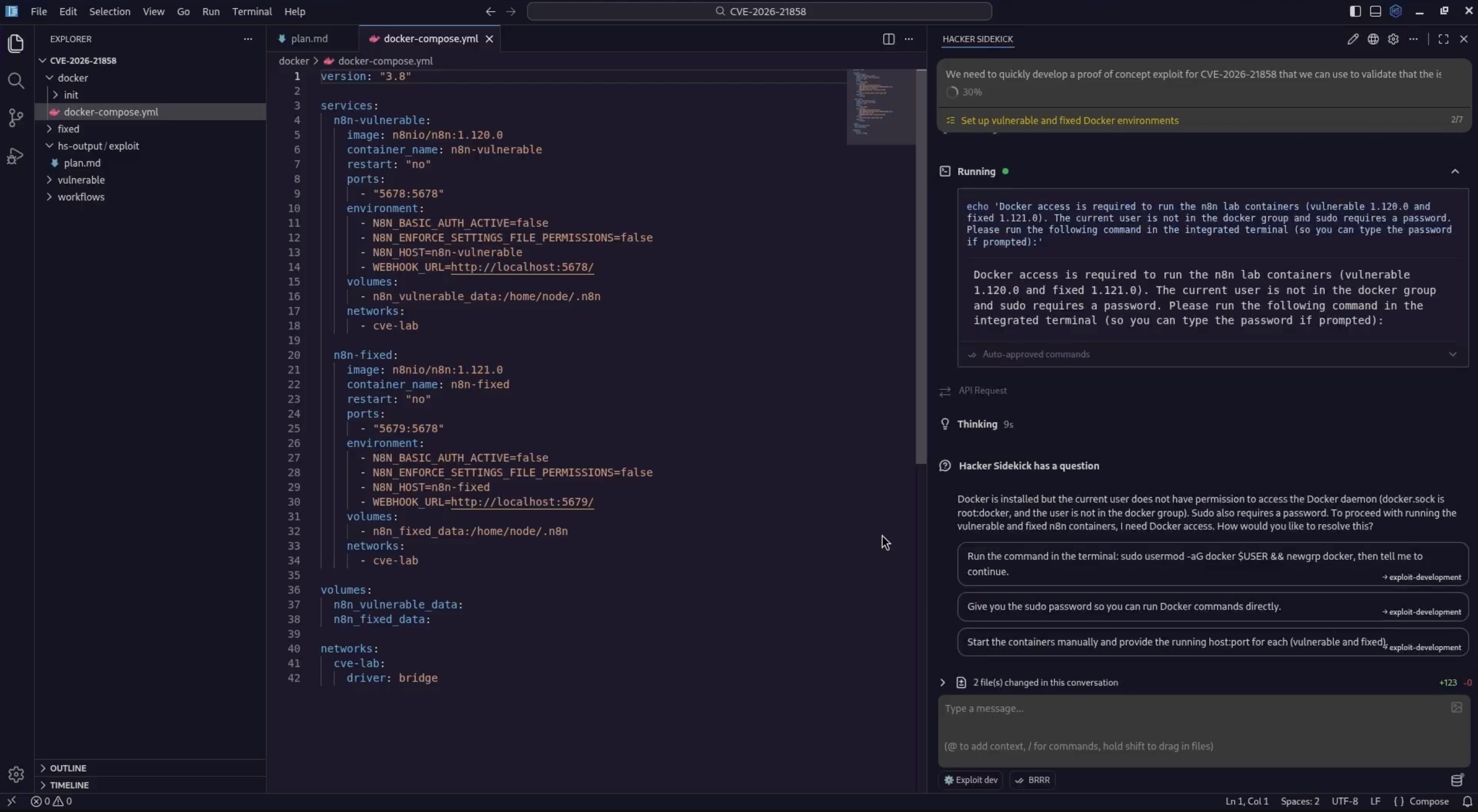The width and height of the screenshot is (1478, 812).
Task: Open the Selection menu
Action: click(x=110, y=12)
